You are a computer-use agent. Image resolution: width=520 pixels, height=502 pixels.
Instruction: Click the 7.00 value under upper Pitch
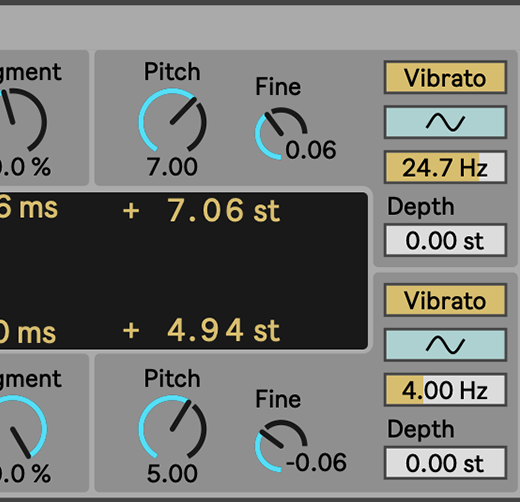(172, 167)
